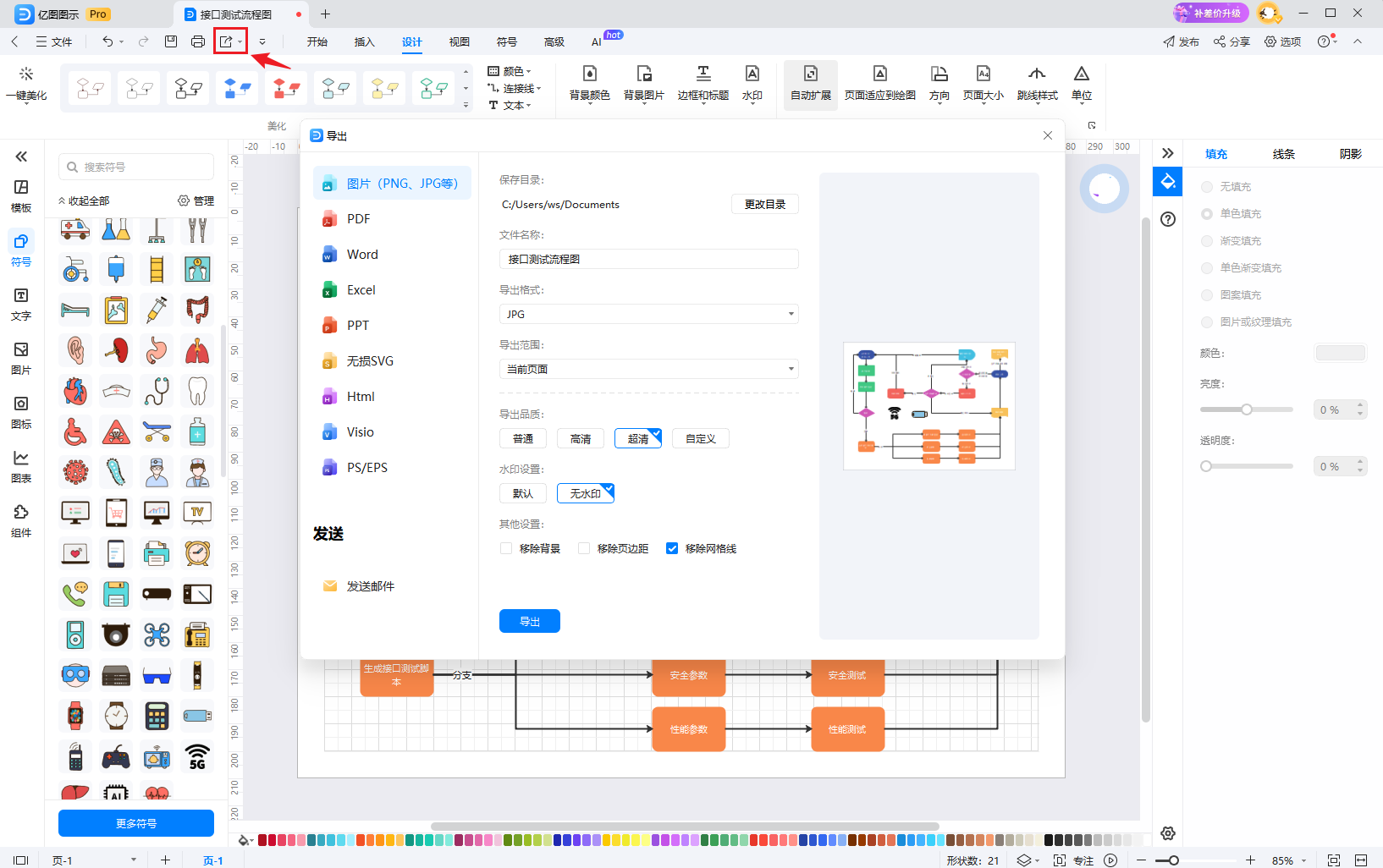Open the 图表 chart panel in sidebar
The height and width of the screenshot is (868, 1383).
tap(21, 467)
